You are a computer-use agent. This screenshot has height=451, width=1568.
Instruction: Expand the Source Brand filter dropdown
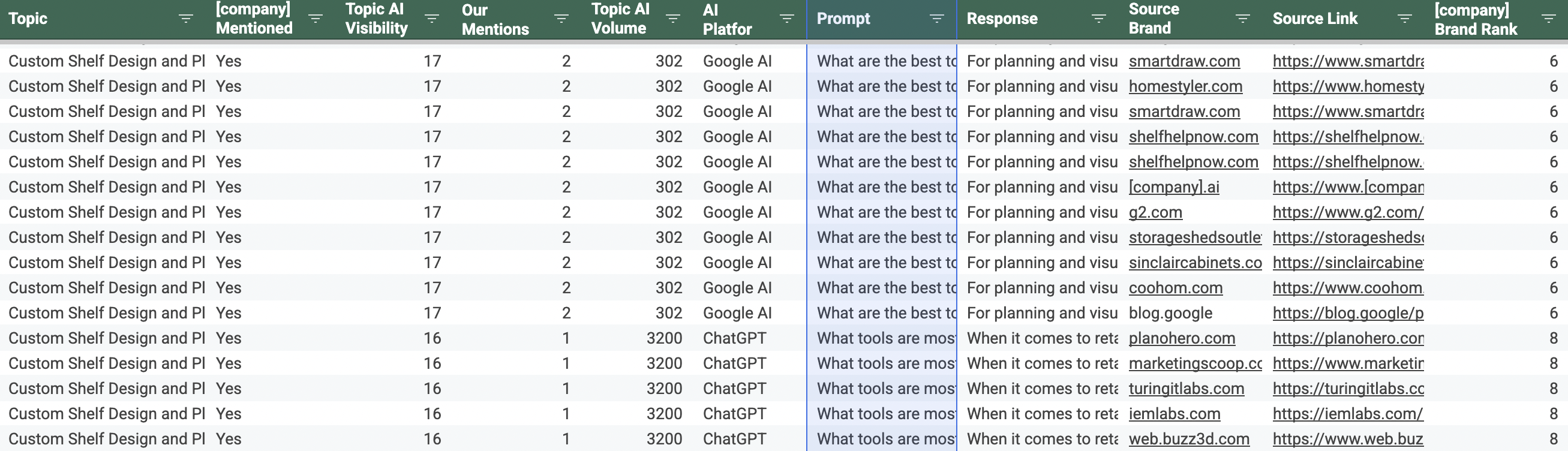coord(1242,19)
